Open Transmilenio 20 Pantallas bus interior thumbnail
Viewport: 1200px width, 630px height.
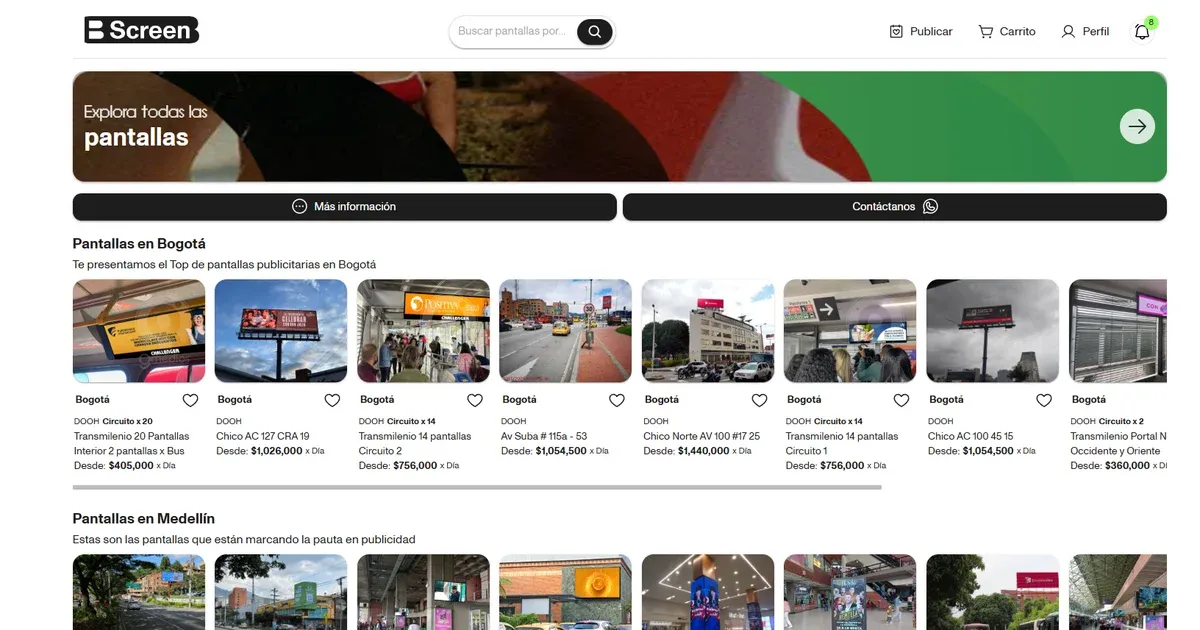139,331
